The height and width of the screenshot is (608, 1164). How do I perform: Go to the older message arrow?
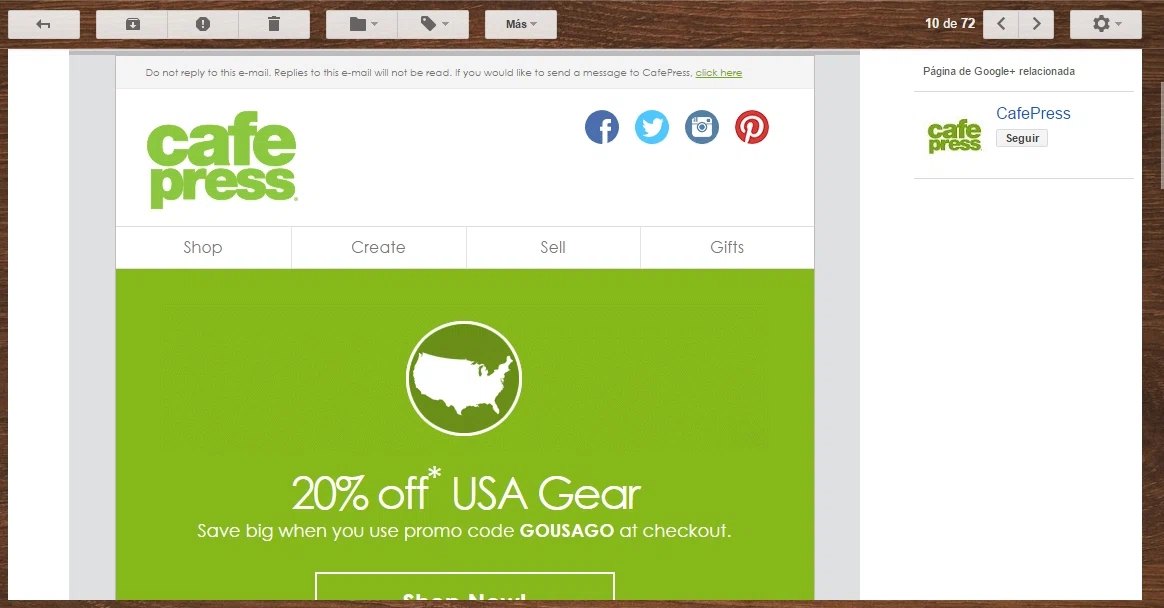[1036, 24]
